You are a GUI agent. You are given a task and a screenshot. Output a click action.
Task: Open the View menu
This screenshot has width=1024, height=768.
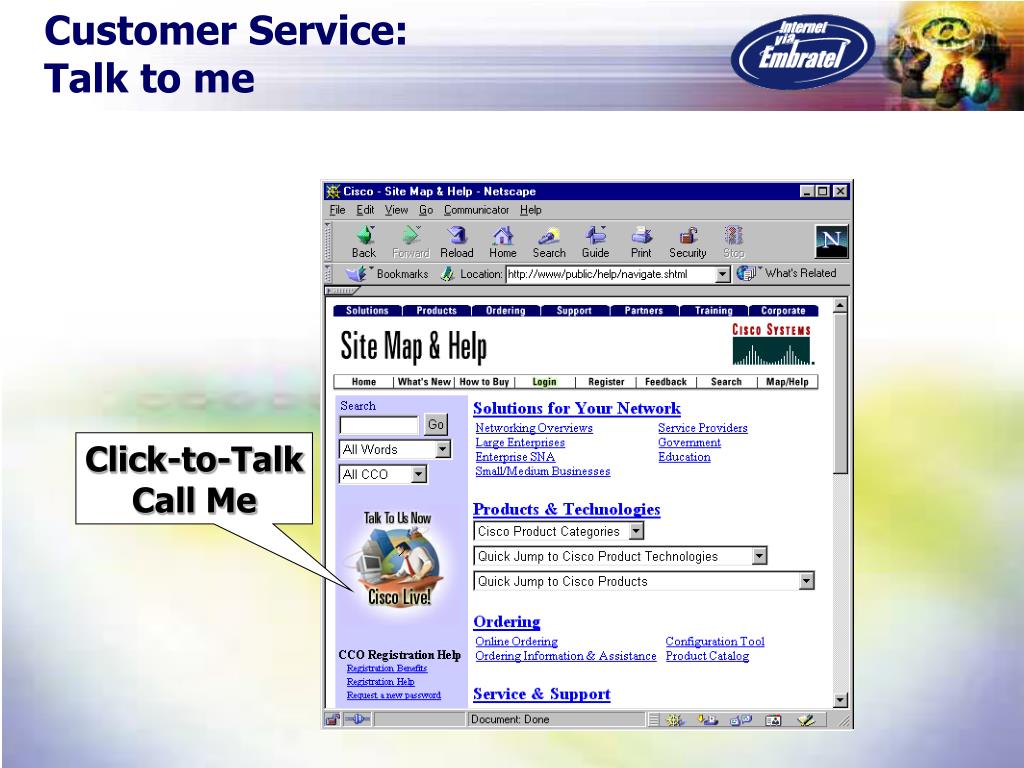(396, 210)
